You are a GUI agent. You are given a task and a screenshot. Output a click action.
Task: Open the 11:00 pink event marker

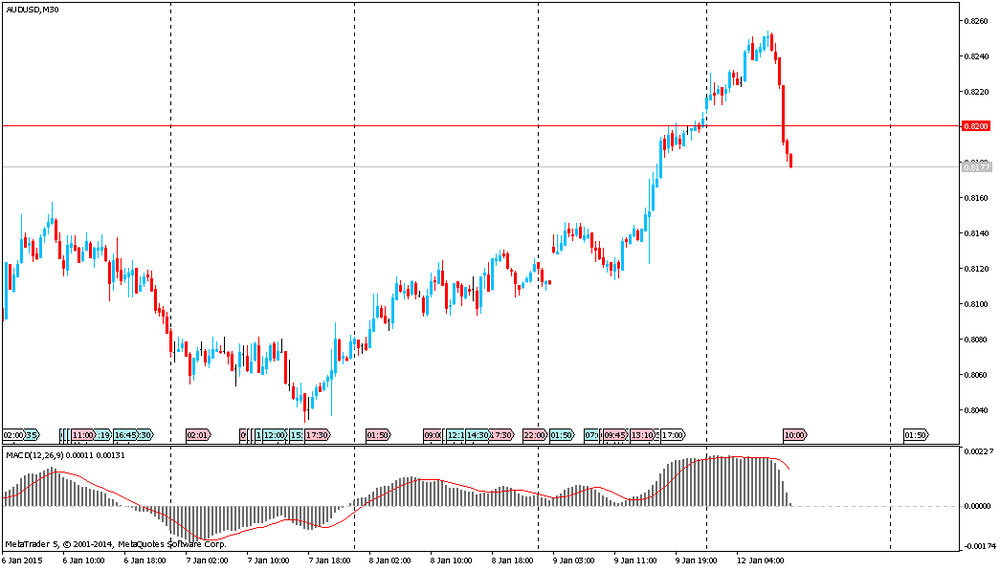(84, 435)
